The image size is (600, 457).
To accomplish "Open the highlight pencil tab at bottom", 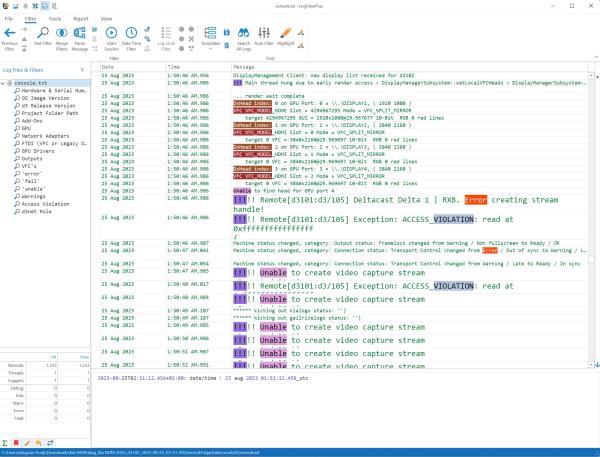I will point(27,443).
